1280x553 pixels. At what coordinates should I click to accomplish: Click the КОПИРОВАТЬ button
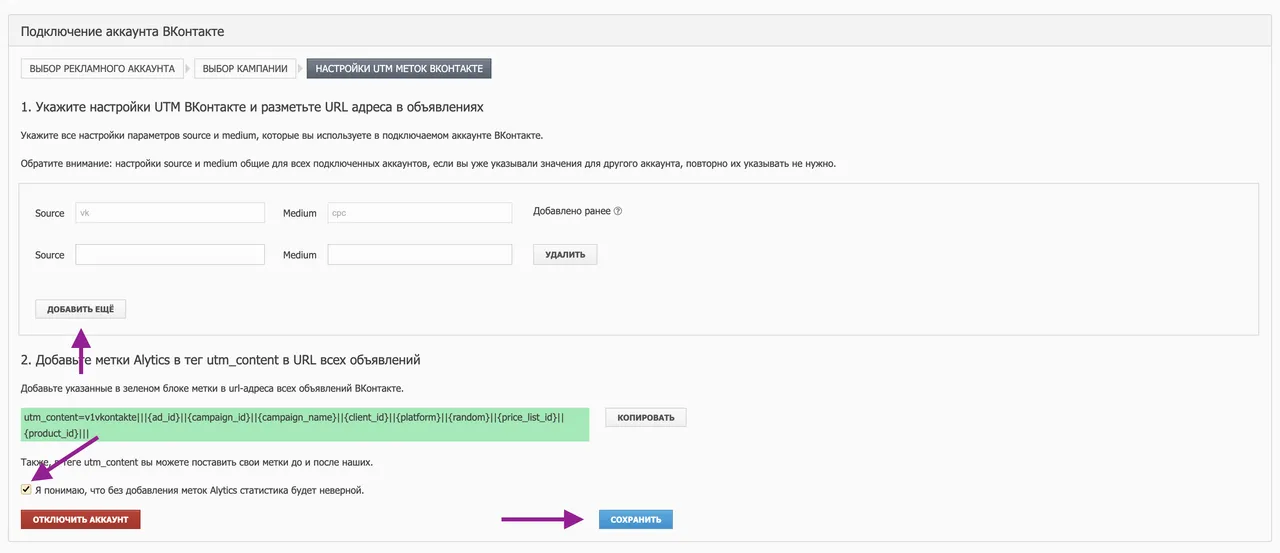[645, 417]
